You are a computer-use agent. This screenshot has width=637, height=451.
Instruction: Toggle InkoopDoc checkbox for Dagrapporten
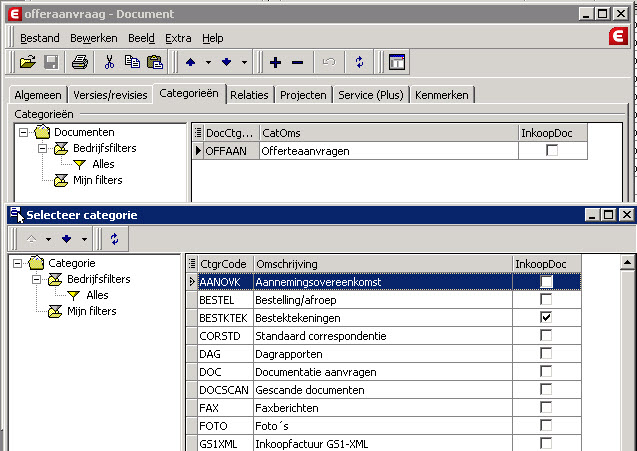tap(546, 353)
